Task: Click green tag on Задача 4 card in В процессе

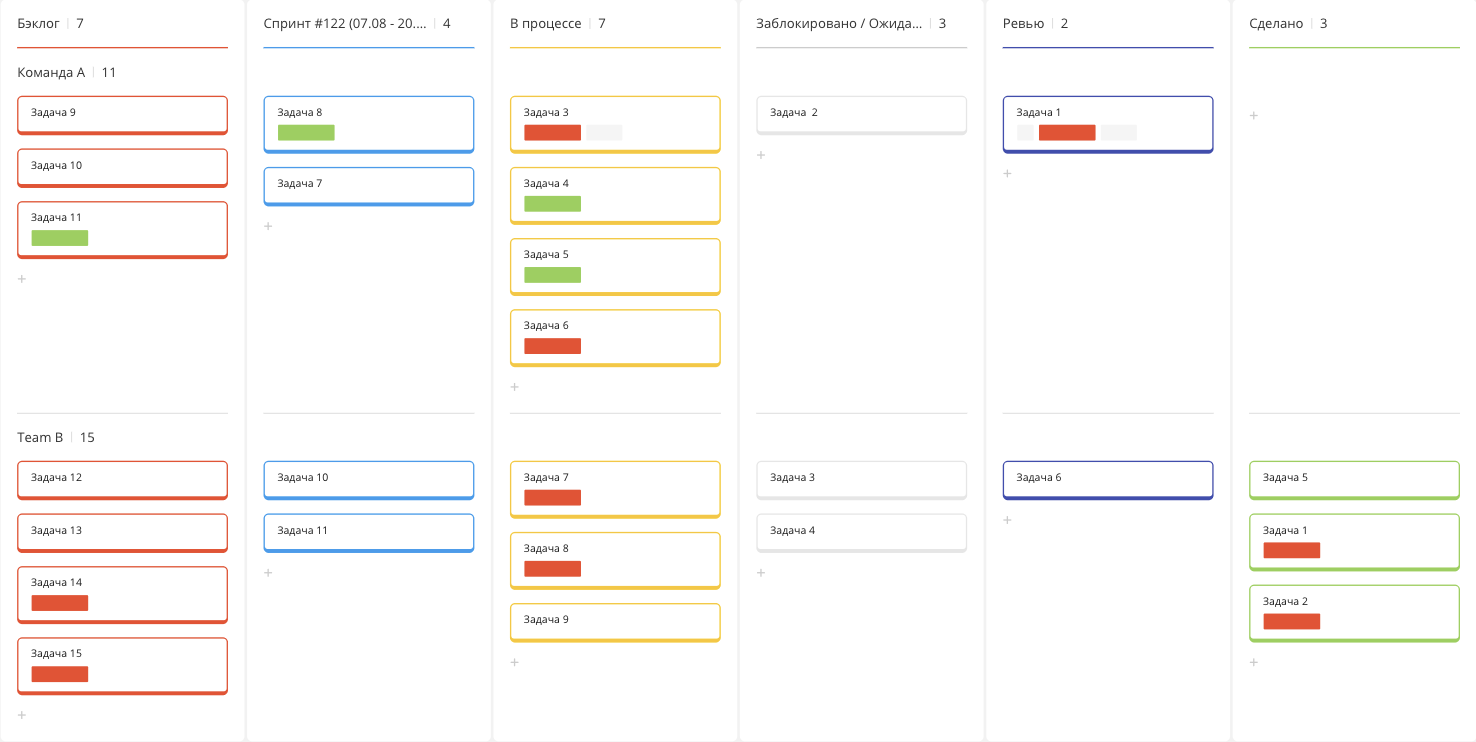Action: pos(552,204)
